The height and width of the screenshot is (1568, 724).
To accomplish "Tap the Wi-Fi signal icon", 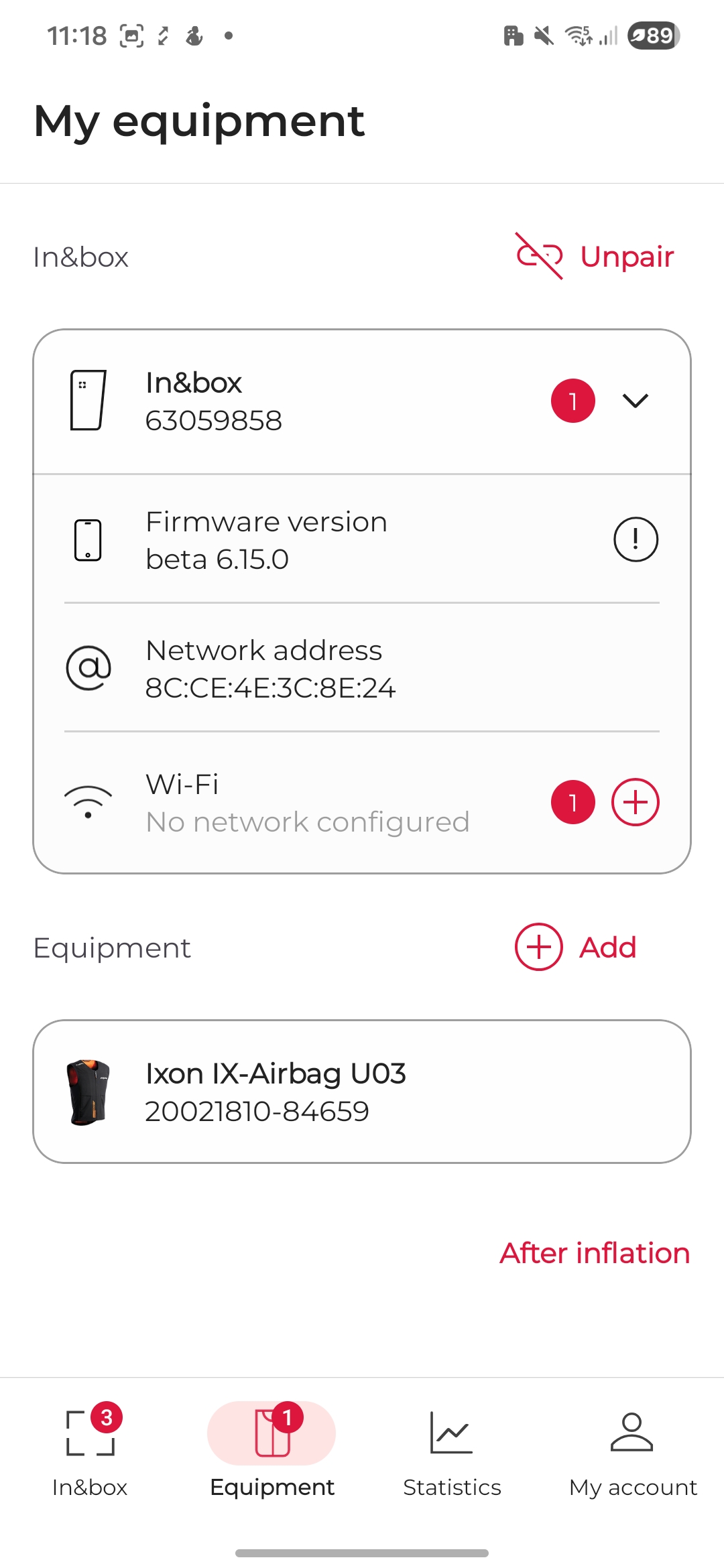I will 88,801.
